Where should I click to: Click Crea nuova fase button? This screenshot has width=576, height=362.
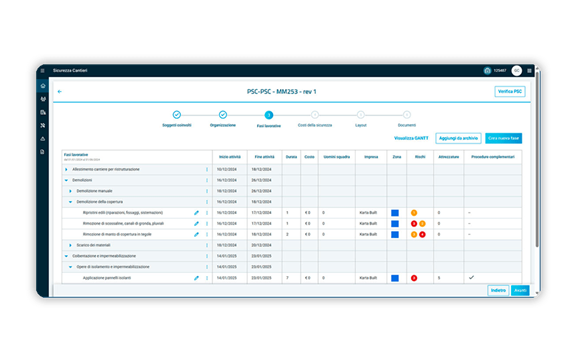click(503, 138)
